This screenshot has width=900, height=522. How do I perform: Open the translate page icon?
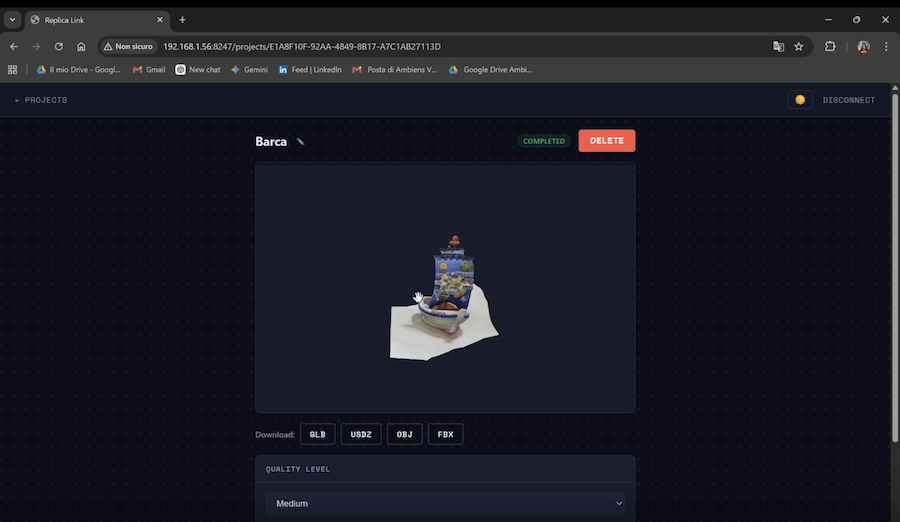pyautogui.click(x=778, y=47)
